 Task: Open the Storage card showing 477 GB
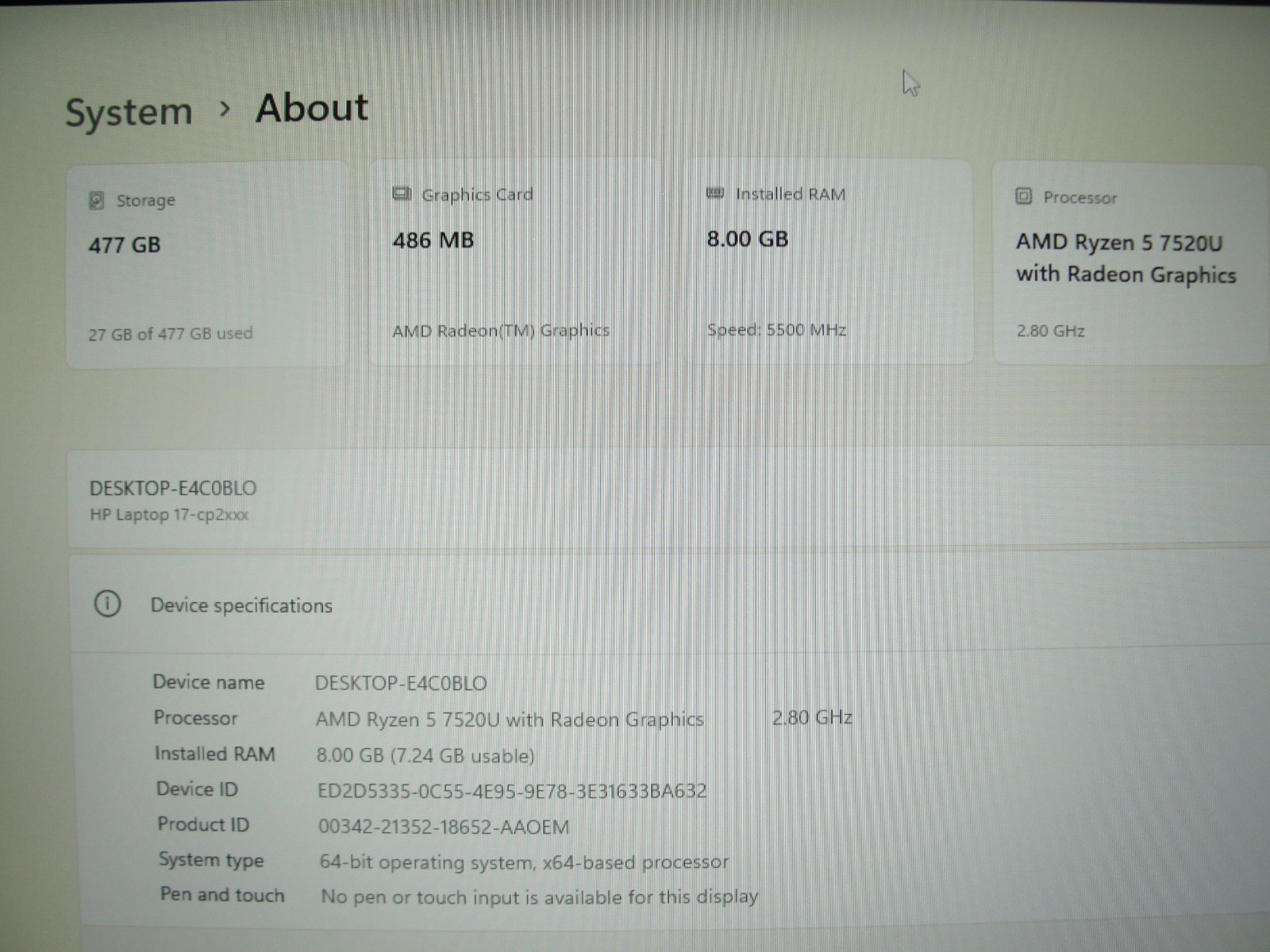pyautogui.click(x=207, y=266)
